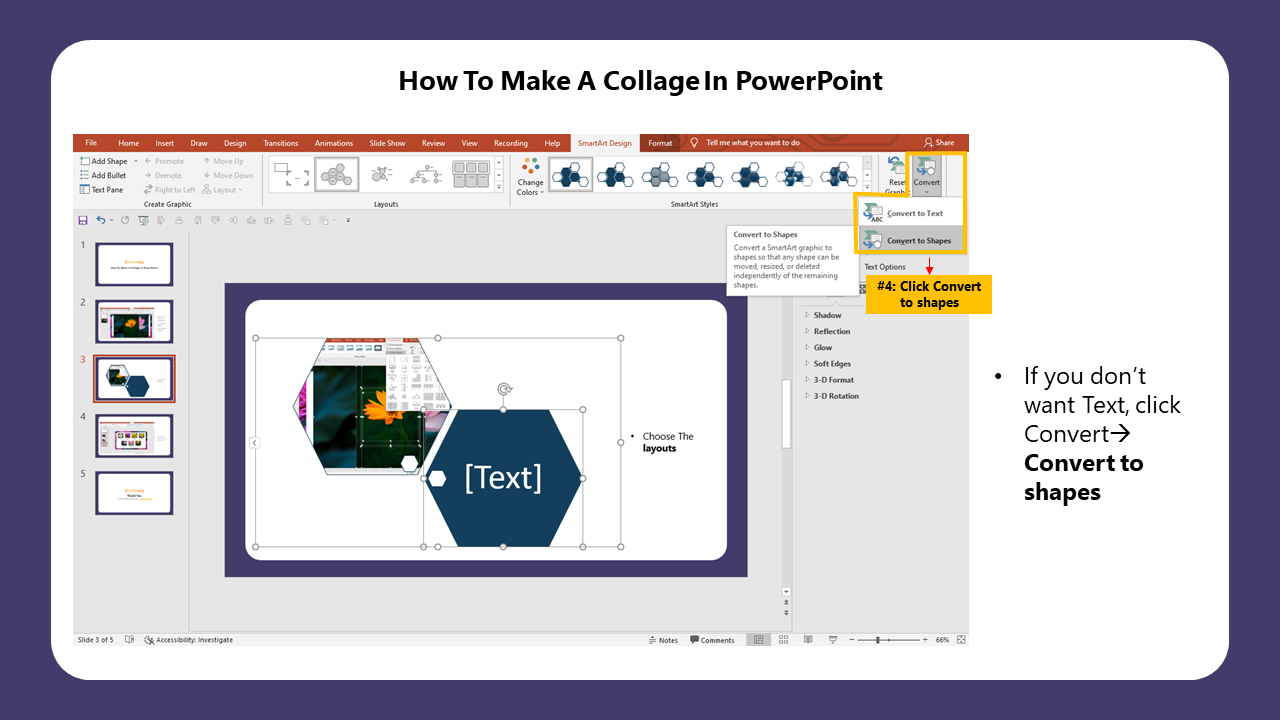Image resolution: width=1280 pixels, height=720 pixels.
Task: Switch to Slide Sorter view
Action: pos(783,640)
